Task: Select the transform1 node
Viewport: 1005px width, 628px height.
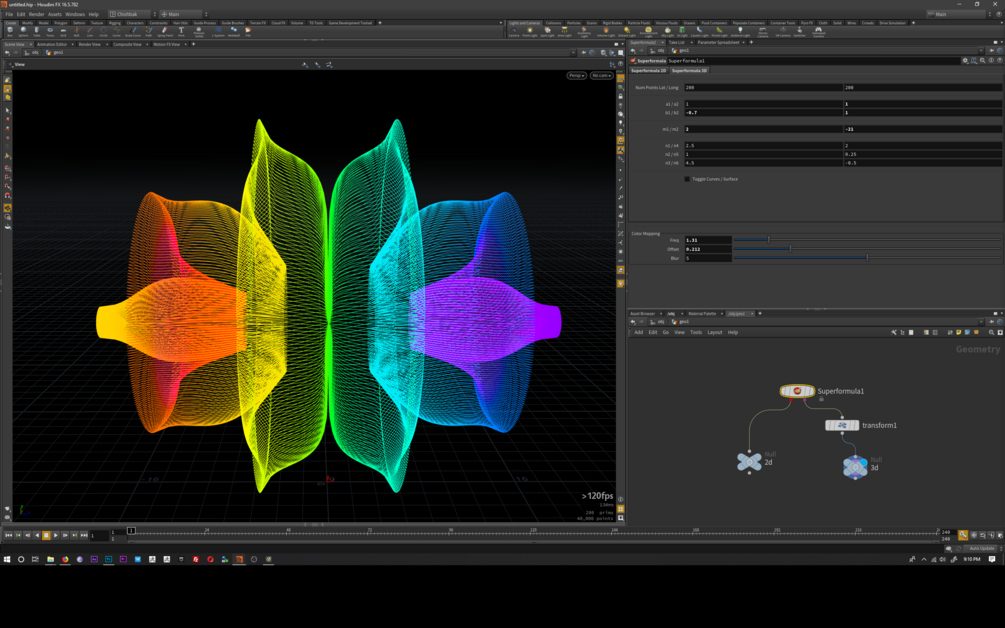Action: coord(842,425)
